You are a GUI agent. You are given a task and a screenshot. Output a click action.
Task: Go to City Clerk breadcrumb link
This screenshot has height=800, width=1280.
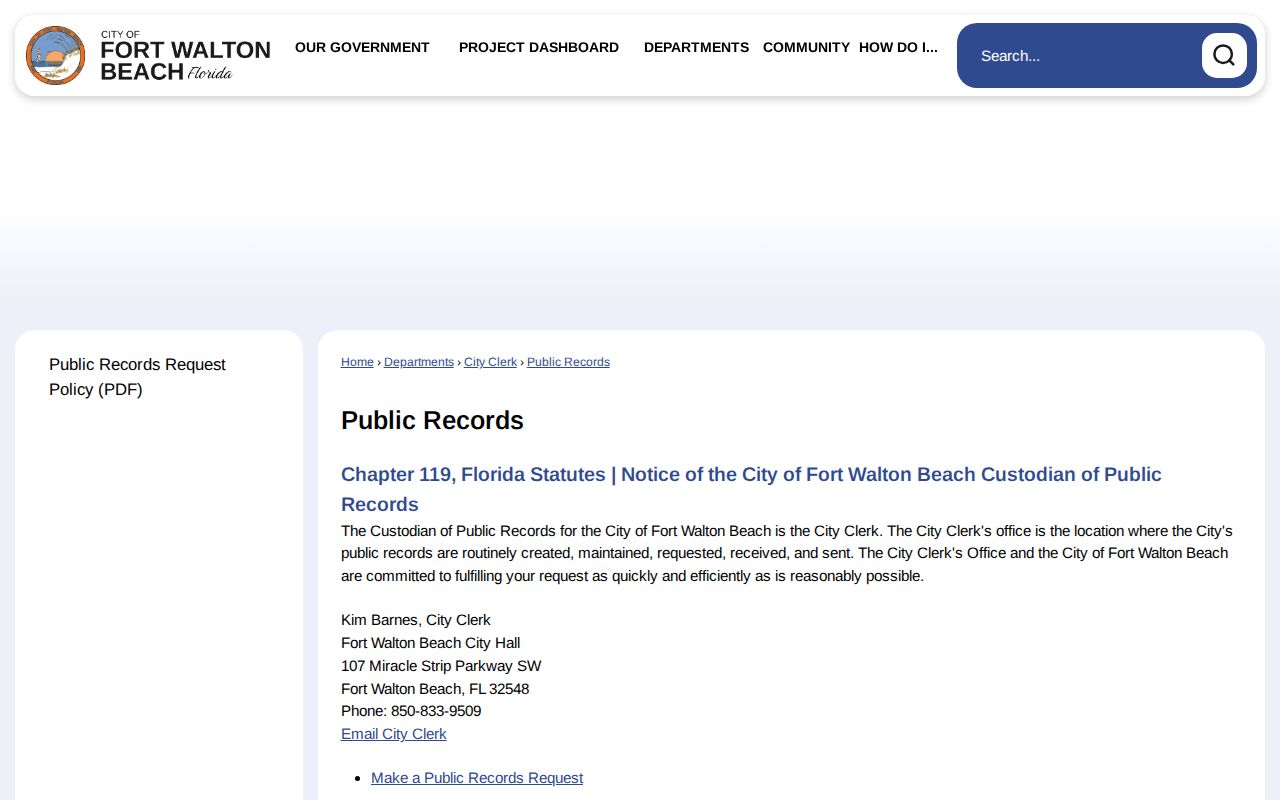(x=490, y=362)
